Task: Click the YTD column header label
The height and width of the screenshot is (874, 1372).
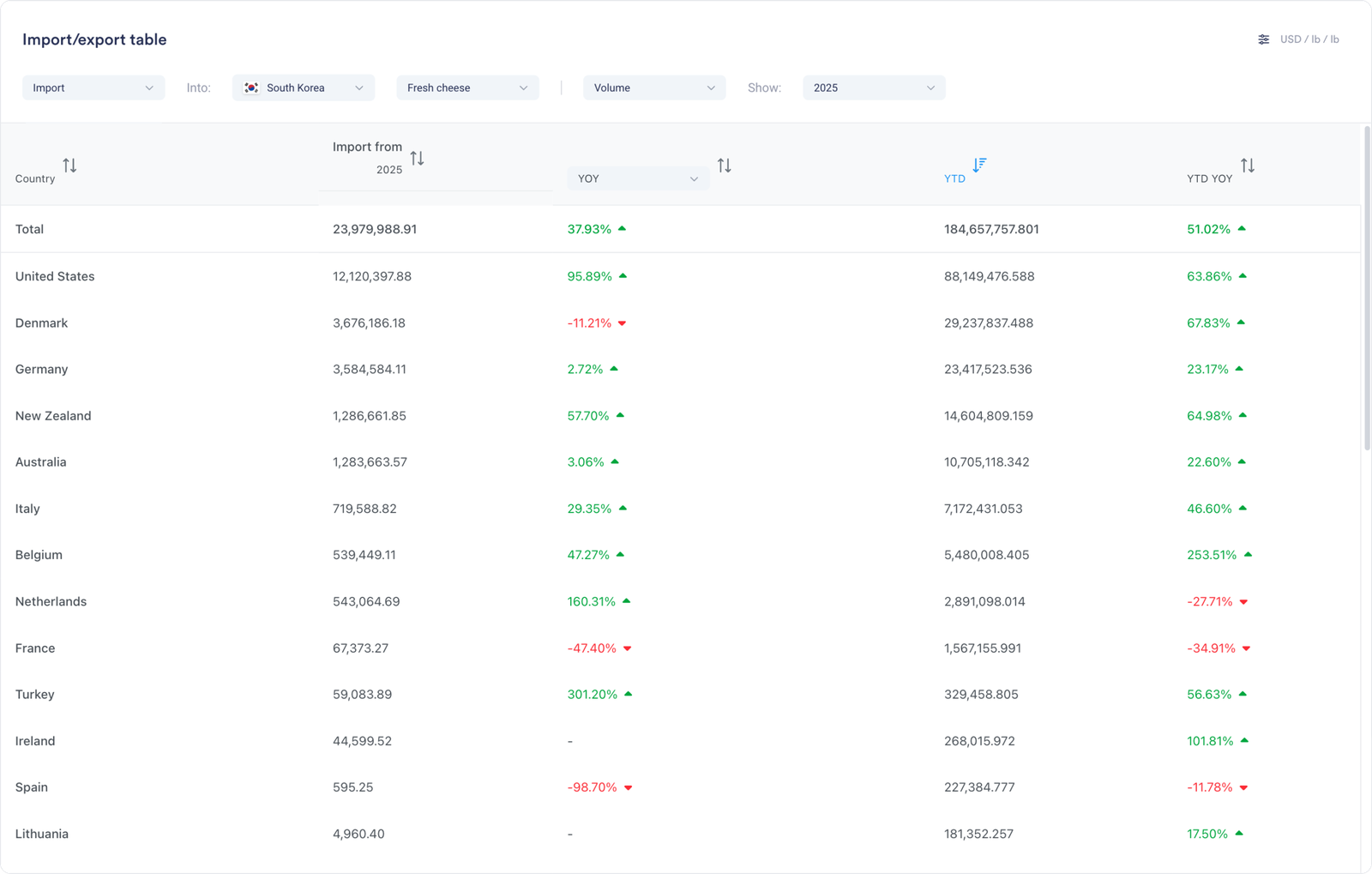Action: [954, 178]
